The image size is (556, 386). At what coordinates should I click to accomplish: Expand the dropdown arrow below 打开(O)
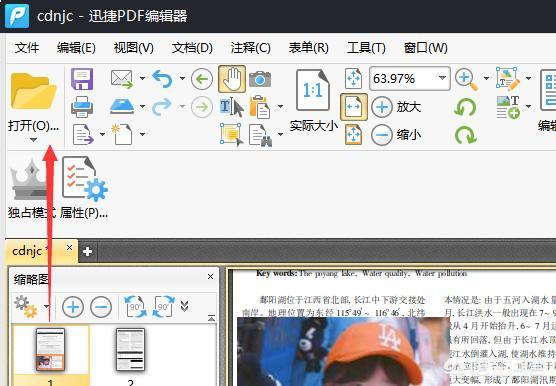(33, 140)
